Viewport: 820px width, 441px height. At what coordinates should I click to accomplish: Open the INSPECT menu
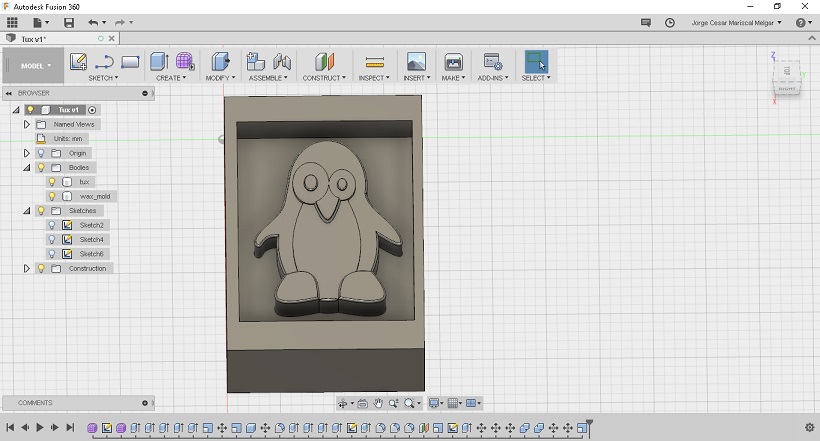click(x=374, y=78)
